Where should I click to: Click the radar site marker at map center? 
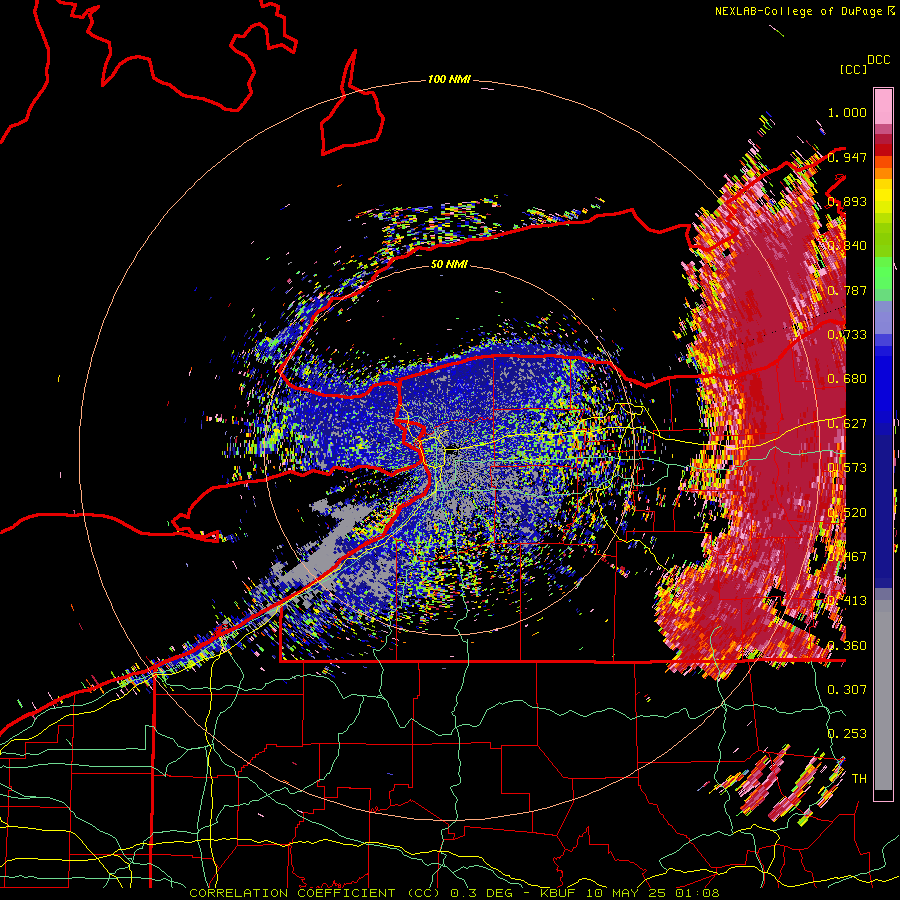(x=451, y=451)
